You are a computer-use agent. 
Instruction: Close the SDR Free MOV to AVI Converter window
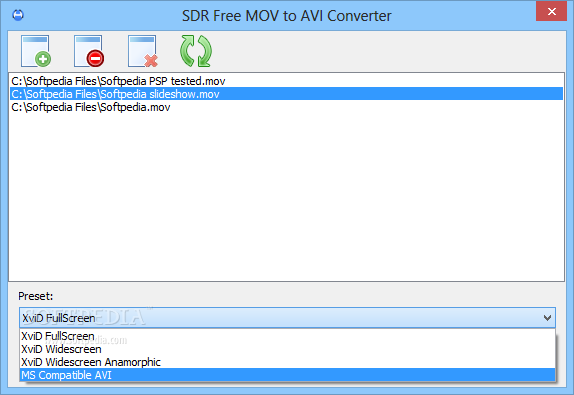(551, 11)
